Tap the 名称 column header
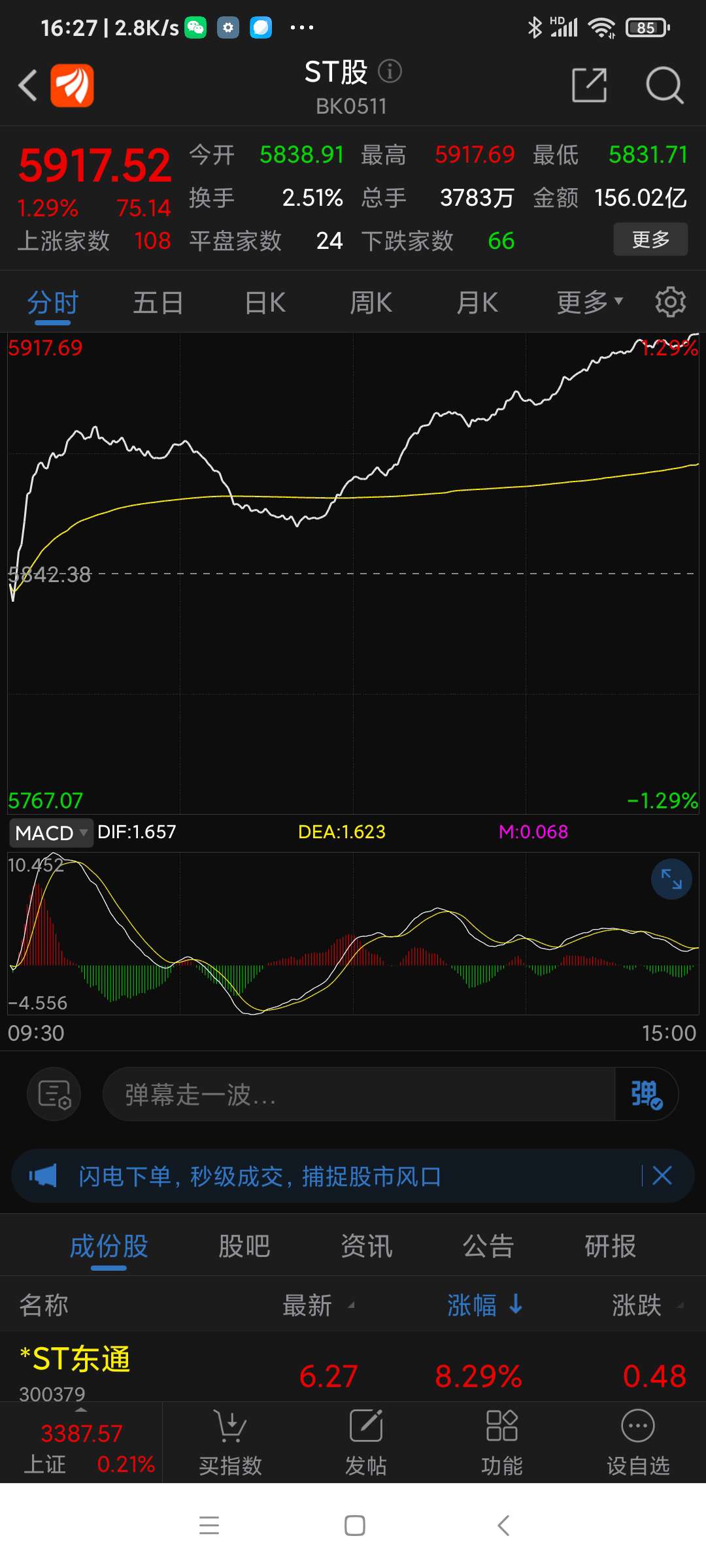This screenshot has height=1568, width=706. pyautogui.click(x=44, y=1305)
